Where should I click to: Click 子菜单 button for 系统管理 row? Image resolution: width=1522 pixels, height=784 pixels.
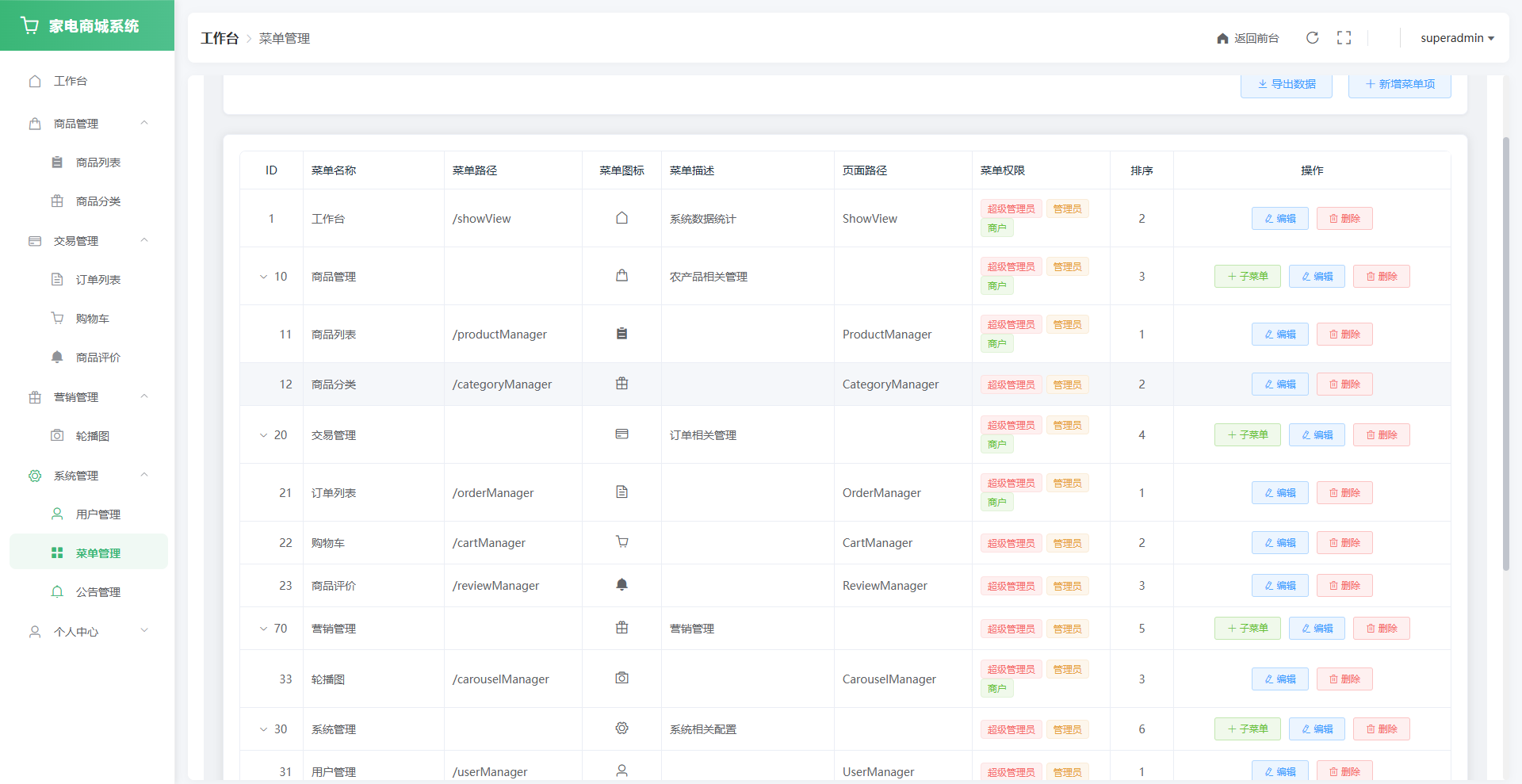(1247, 729)
